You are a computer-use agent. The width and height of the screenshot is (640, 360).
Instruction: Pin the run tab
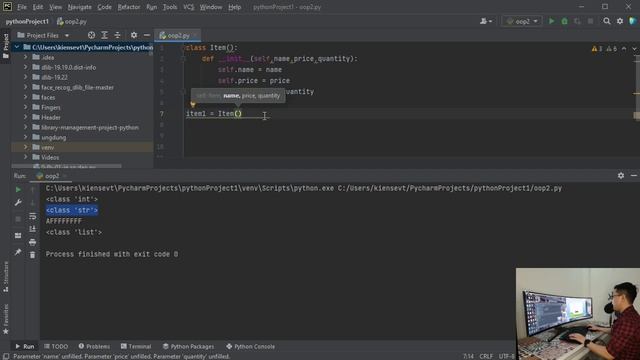click(x=18, y=252)
